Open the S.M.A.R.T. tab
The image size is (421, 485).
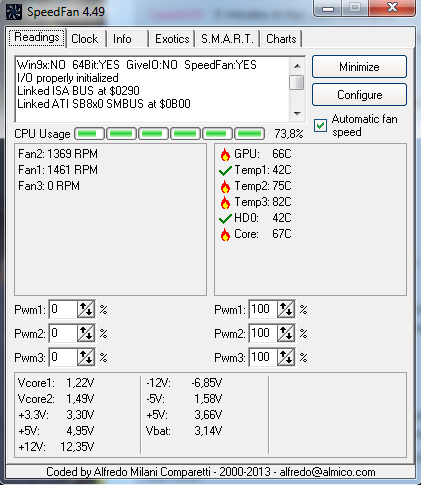(x=227, y=39)
